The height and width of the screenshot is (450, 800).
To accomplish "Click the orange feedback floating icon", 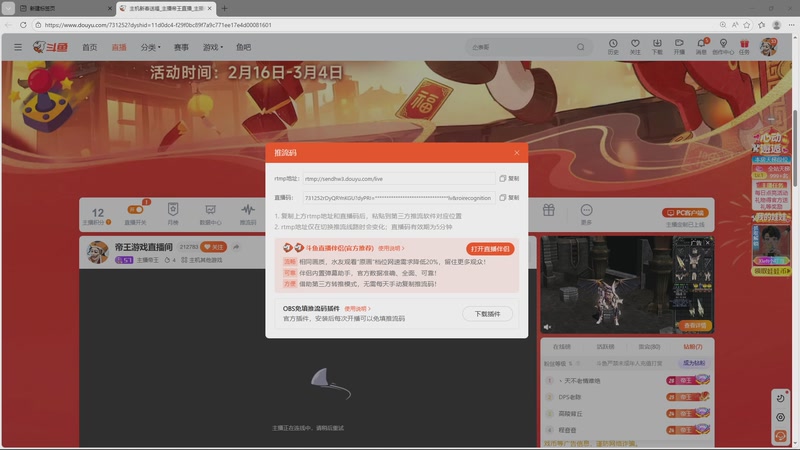I will (781, 436).
